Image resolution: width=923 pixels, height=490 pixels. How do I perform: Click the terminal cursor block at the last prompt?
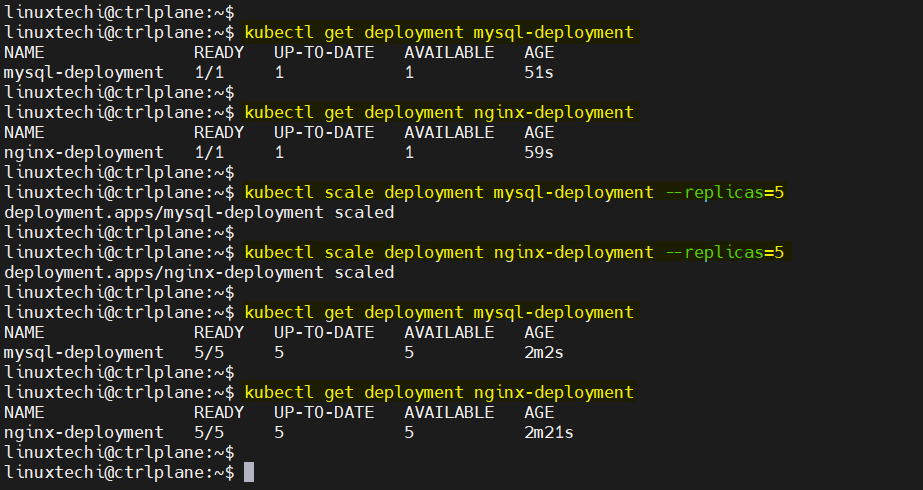click(x=249, y=472)
